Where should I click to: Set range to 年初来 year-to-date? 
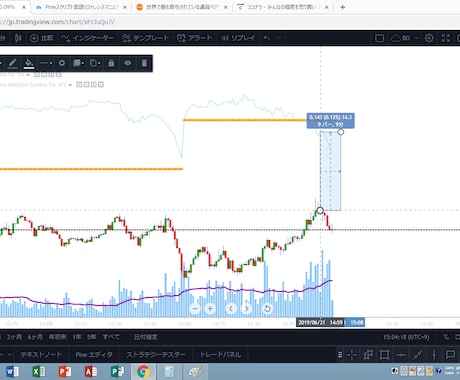coord(57,337)
